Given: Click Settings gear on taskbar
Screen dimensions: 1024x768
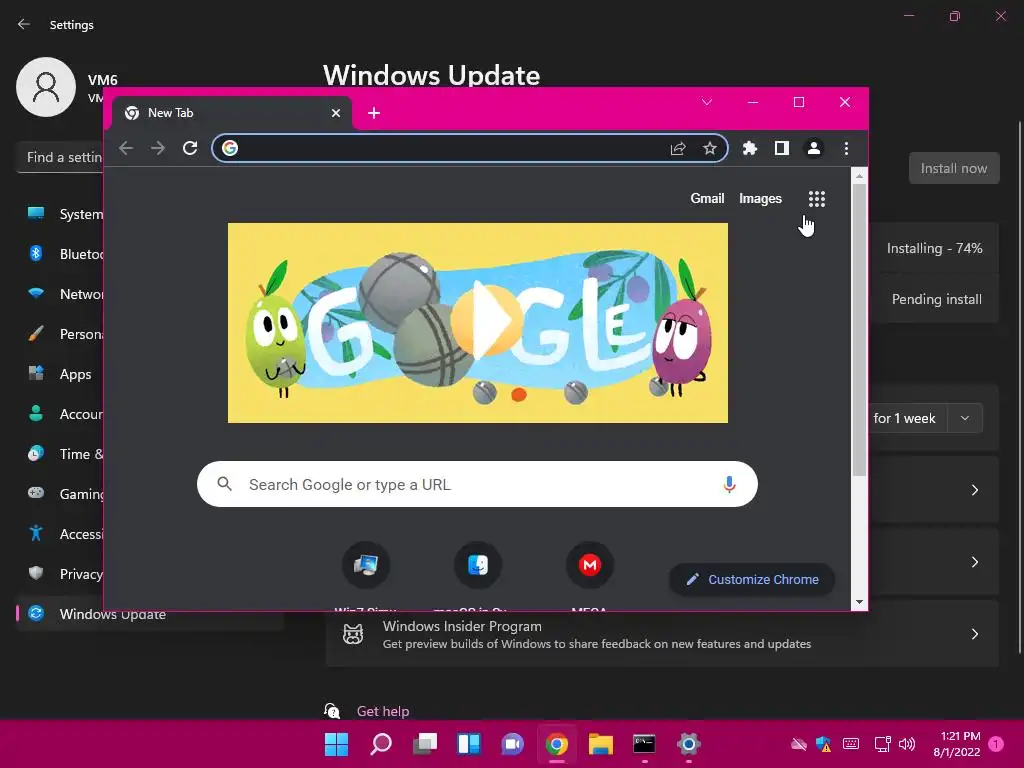Looking at the screenshot, I should [688, 744].
